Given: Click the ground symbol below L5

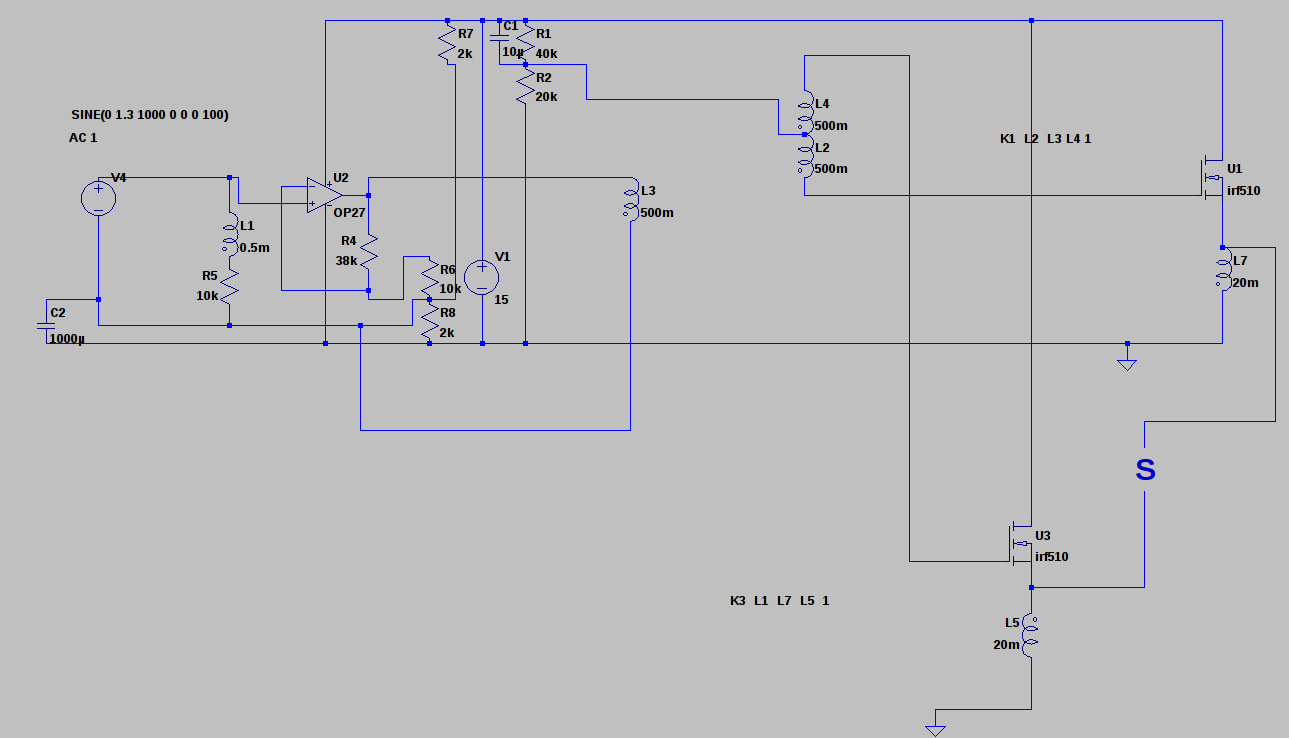Looking at the screenshot, I should click(x=935, y=730).
